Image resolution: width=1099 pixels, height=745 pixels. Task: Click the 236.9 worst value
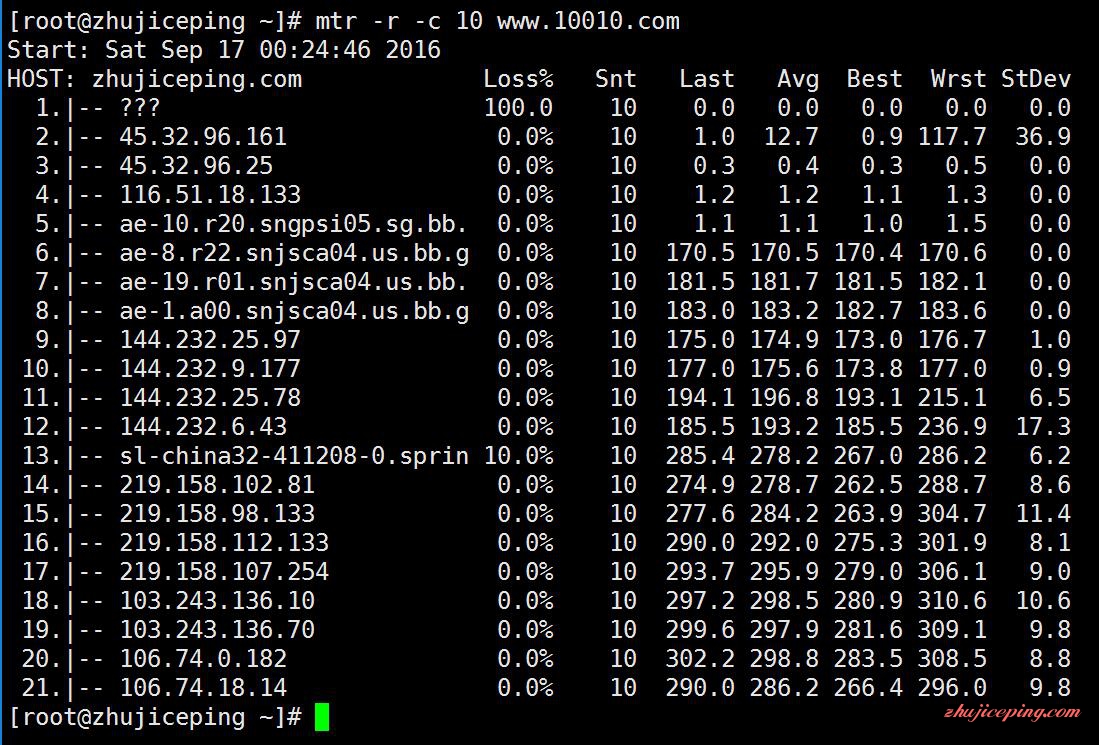tap(953, 427)
